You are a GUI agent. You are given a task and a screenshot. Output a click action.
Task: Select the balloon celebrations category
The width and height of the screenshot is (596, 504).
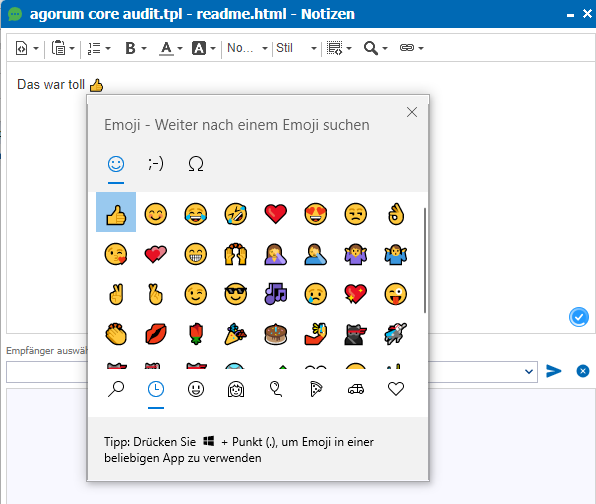(276, 389)
